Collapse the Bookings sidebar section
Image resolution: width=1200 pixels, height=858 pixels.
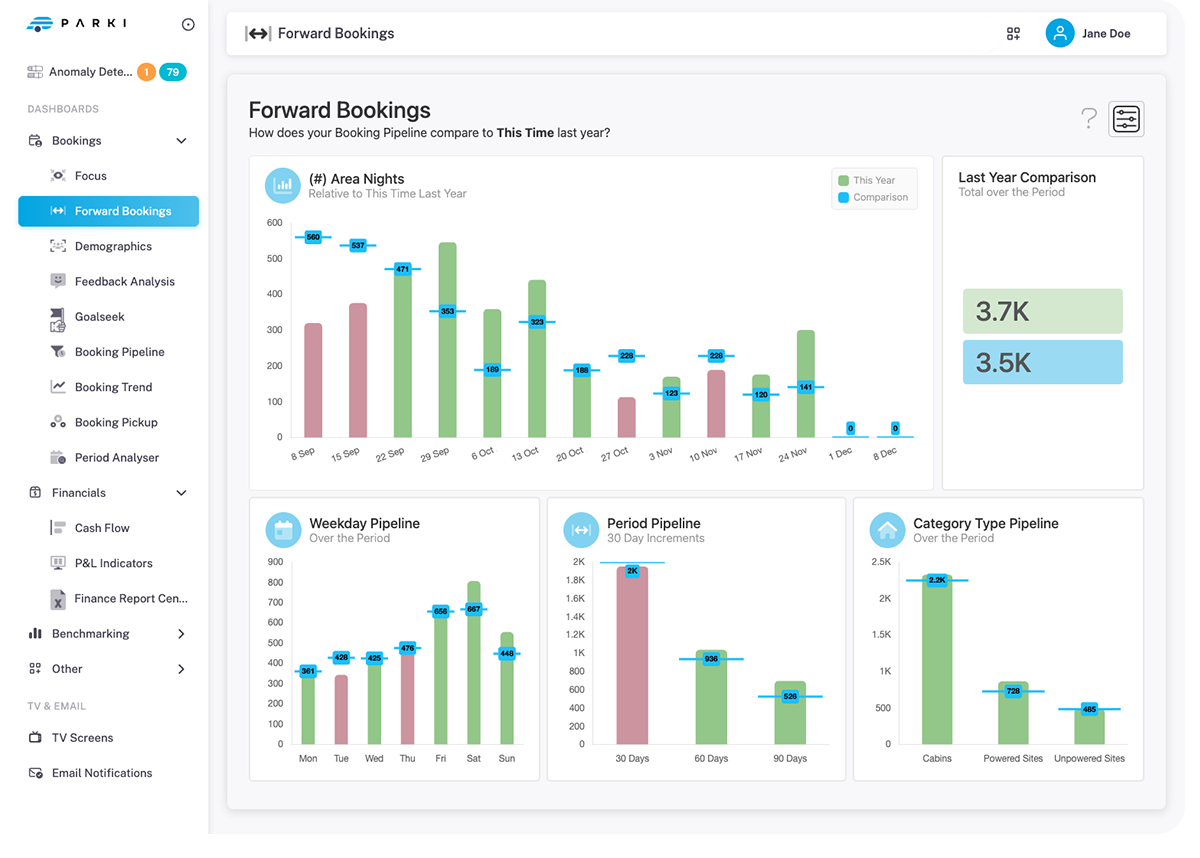pyautogui.click(x=181, y=141)
